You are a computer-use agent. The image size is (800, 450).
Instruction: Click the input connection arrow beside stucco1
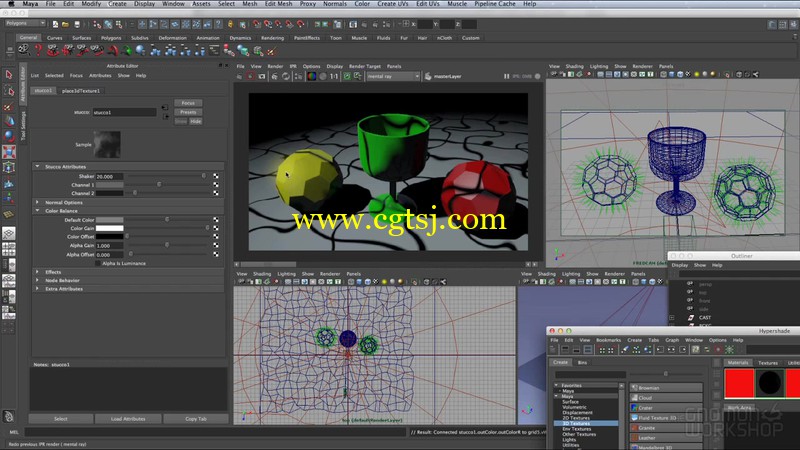tap(165, 108)
